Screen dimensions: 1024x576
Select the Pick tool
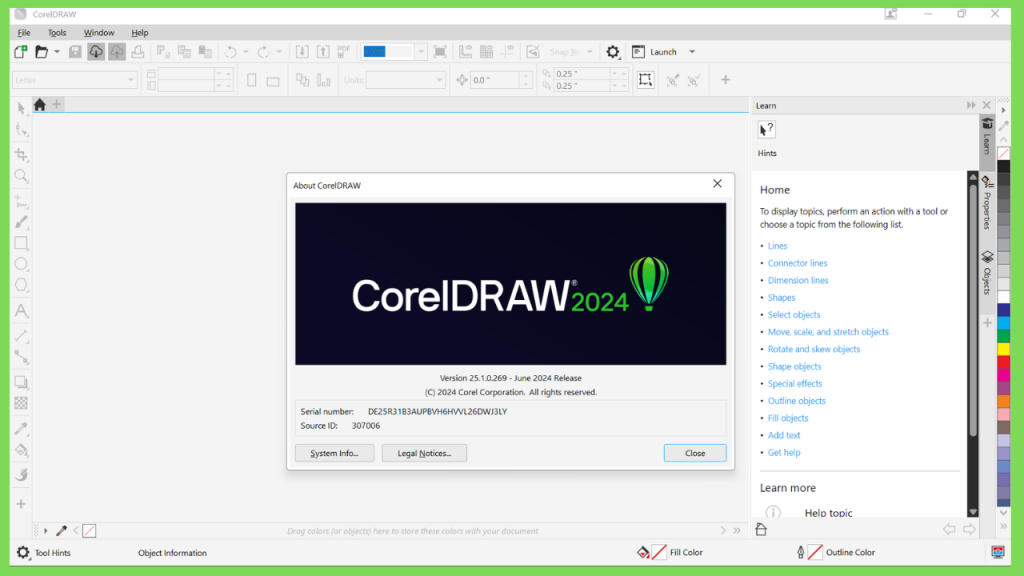(x=22, y=108)
